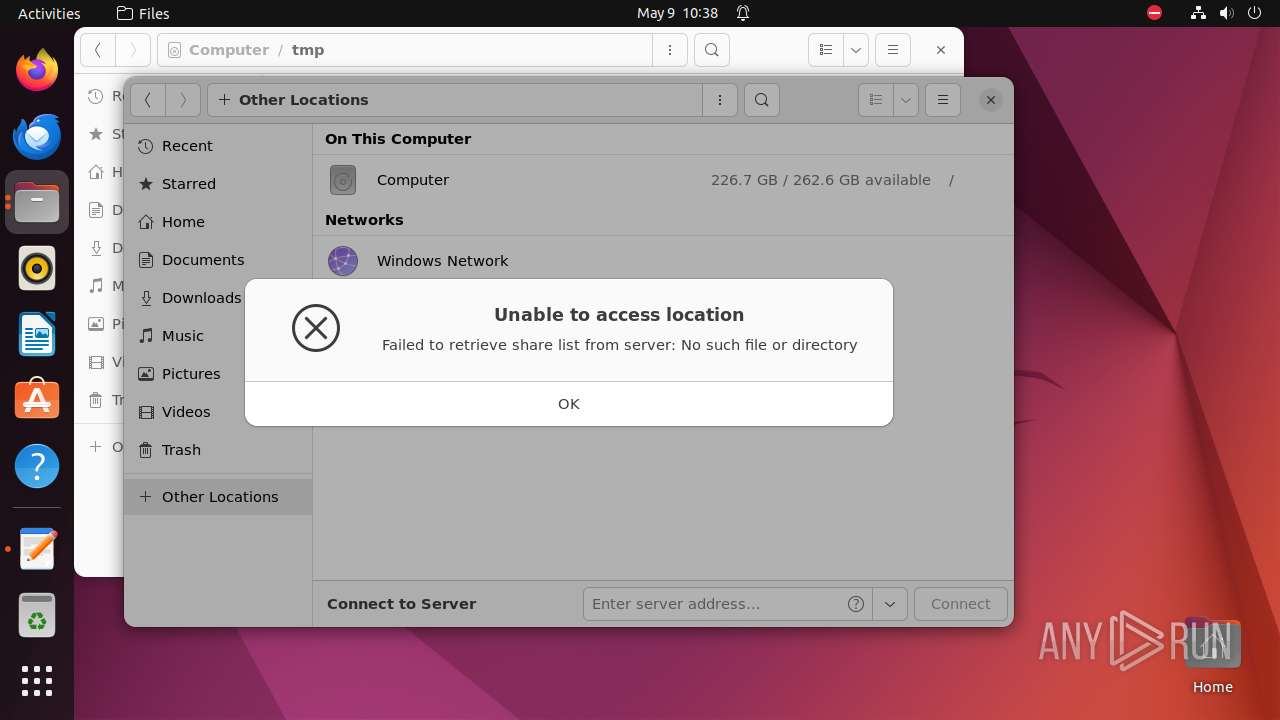
Task: Select Starred in the sidebar
Action: 218,184
